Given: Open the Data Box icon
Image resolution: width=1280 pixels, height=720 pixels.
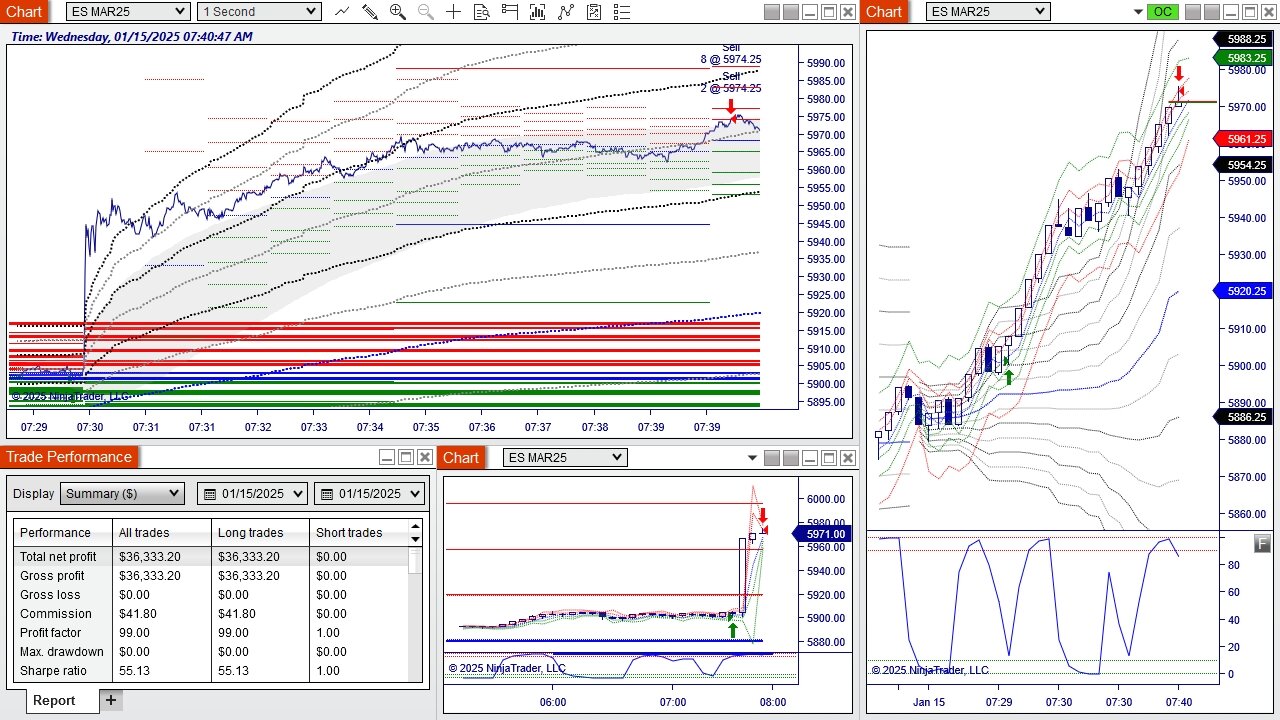Looking at the screenshot, I should (x=482, y=12).
